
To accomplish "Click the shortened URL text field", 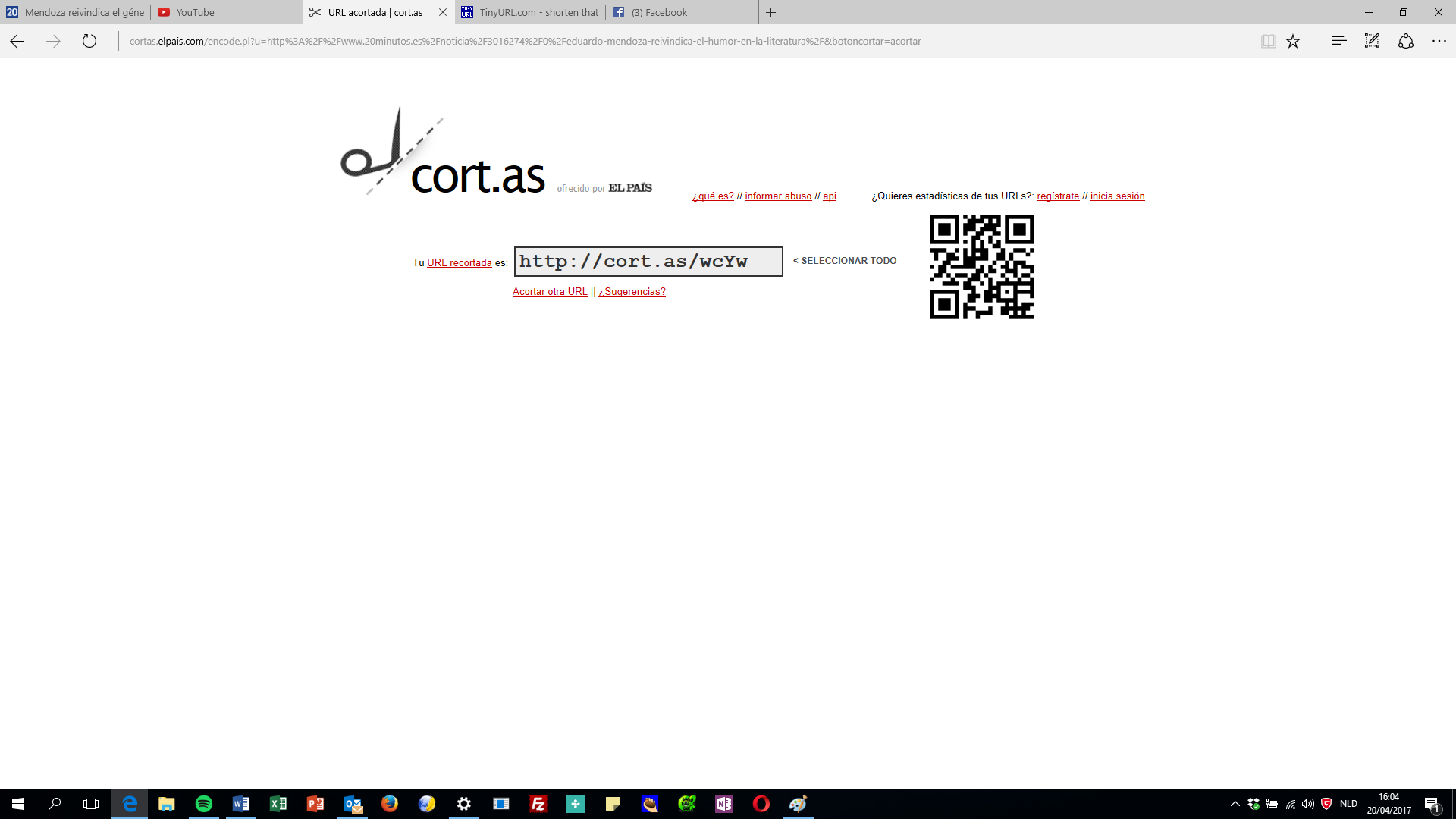I will [648, 262].
